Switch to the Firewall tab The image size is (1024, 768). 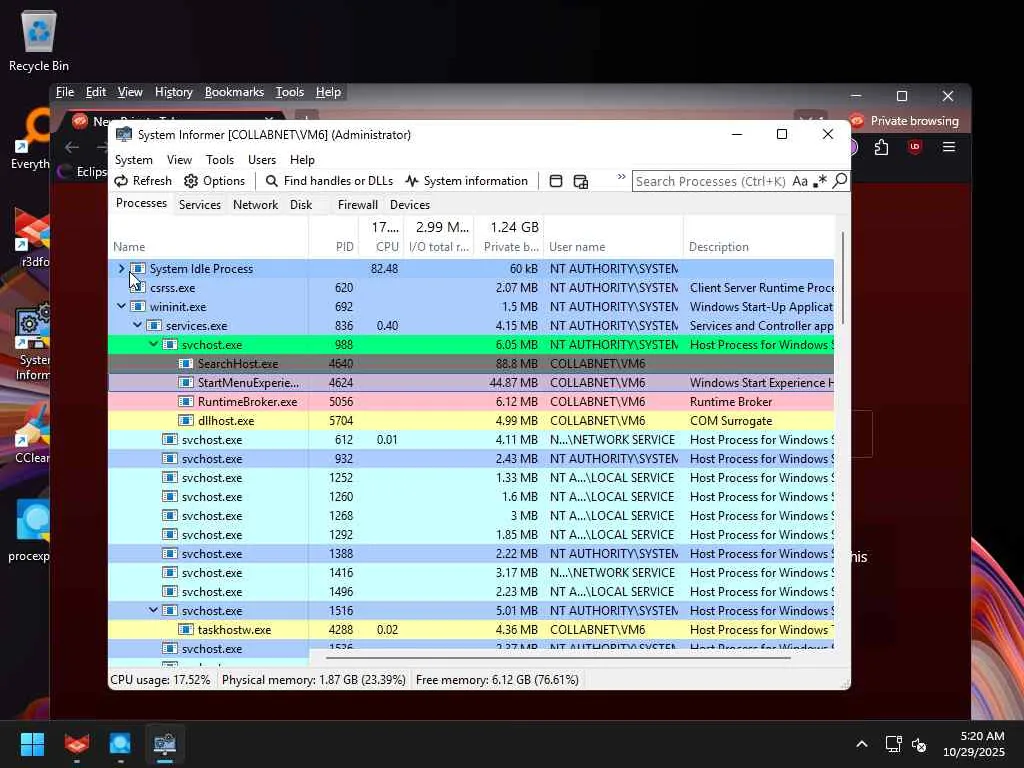click(358, 204)
